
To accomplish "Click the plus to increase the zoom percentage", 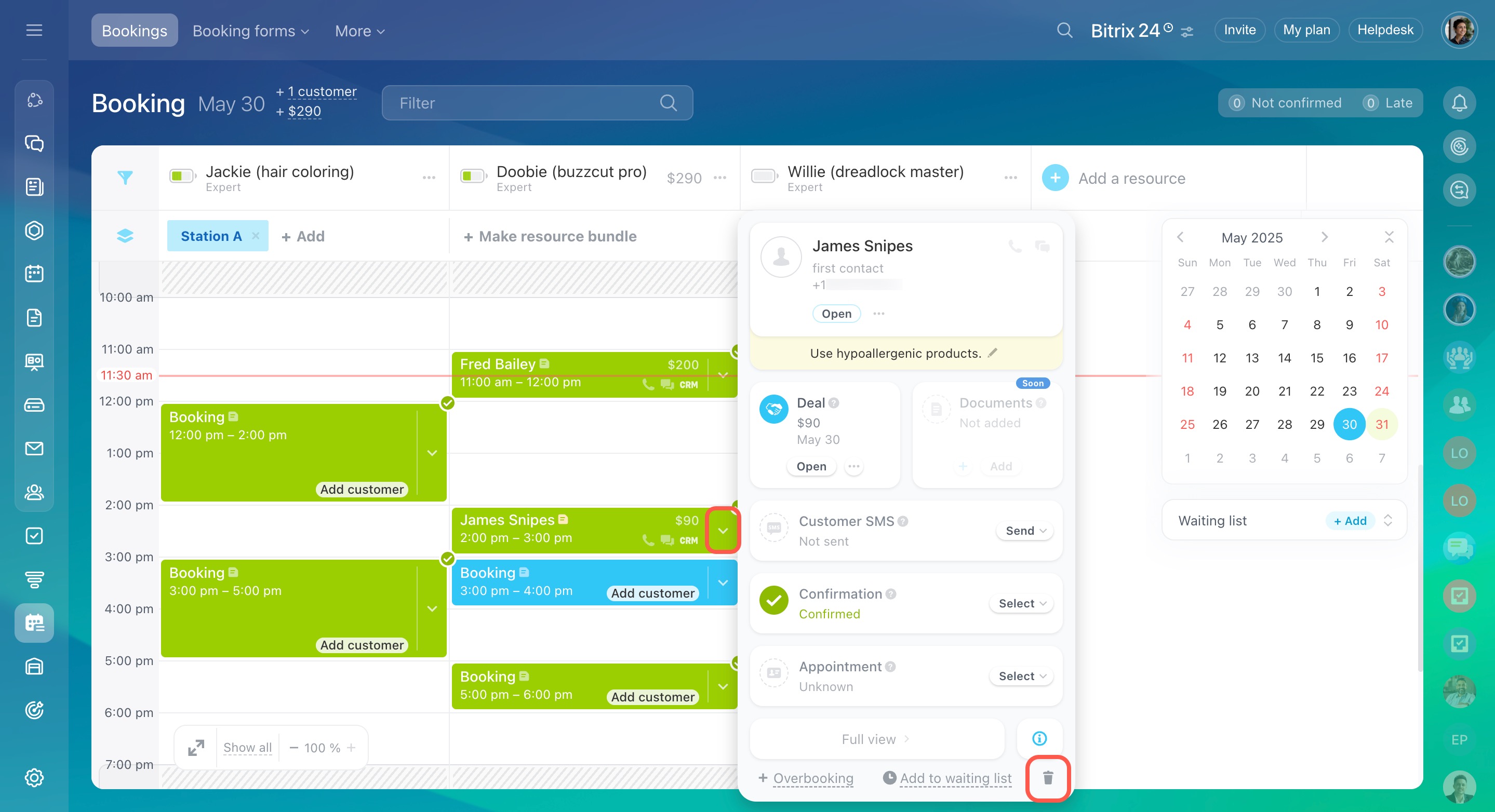I will tap(351, 748).
